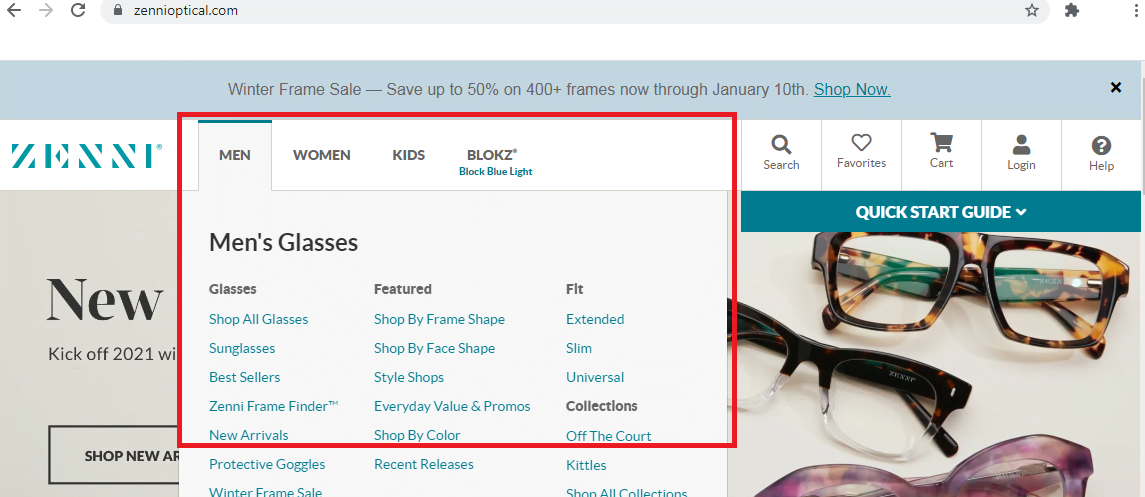This screenshot has height=497, width=1145.
Task: Open Zenni Frame Finder link
Action: (x=274, y=406)
